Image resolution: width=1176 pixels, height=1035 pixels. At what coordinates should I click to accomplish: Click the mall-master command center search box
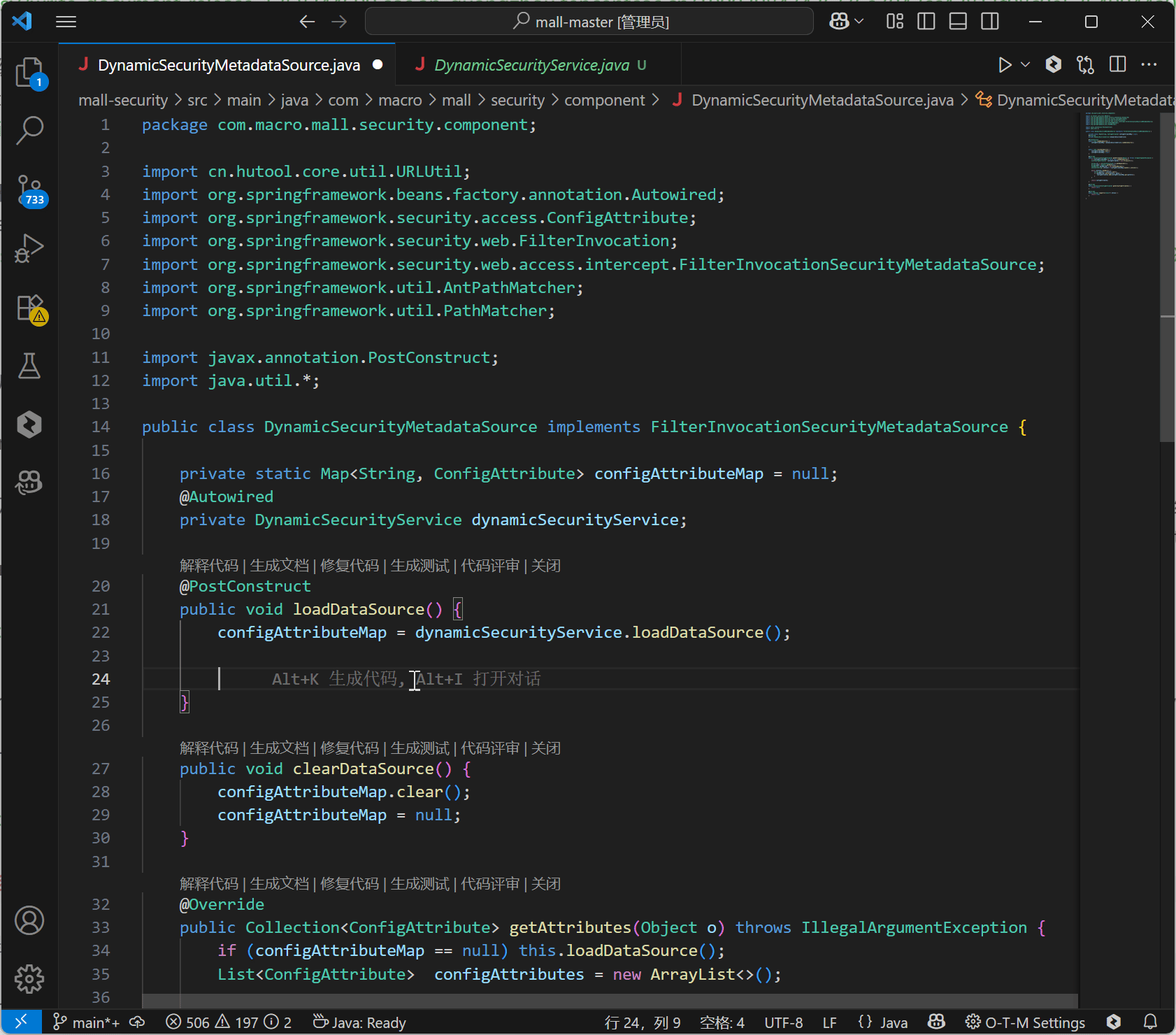[x=589, y=22]
